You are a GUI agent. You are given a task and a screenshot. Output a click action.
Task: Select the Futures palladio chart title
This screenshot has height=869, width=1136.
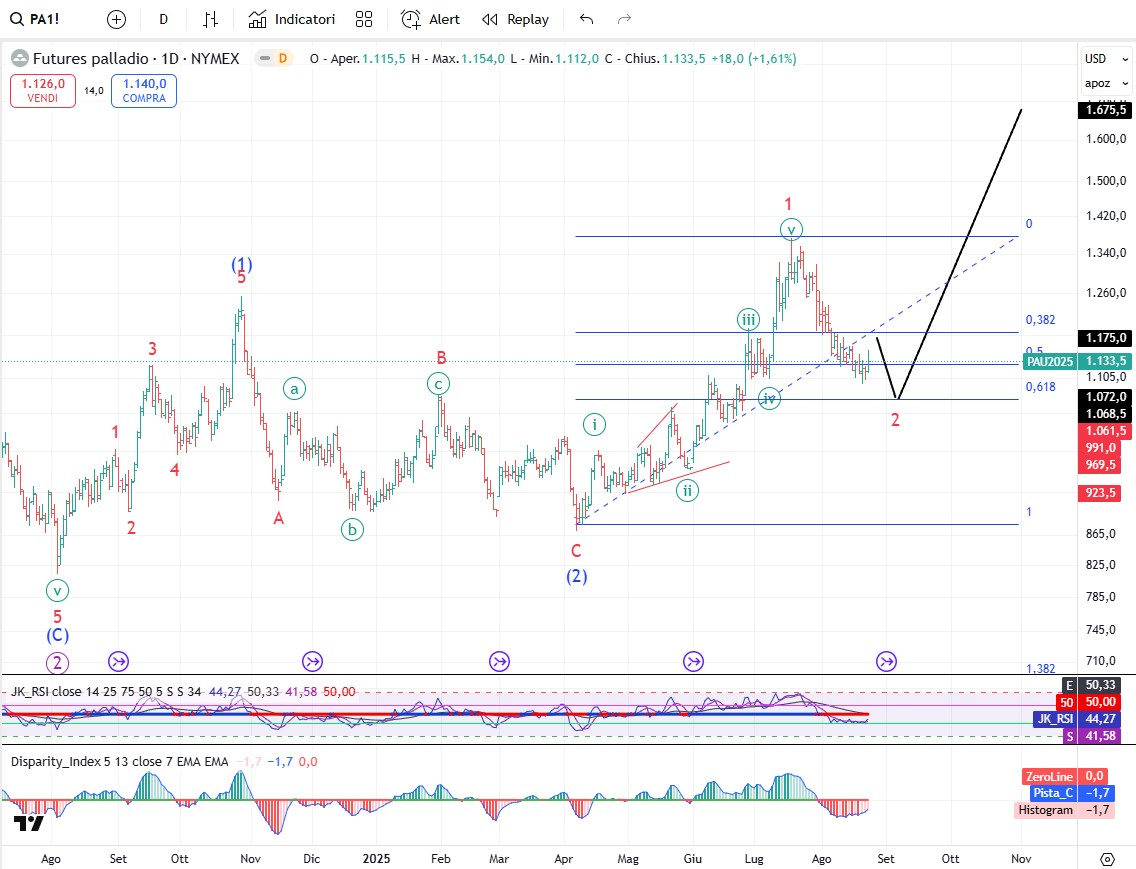pos(135,59)
